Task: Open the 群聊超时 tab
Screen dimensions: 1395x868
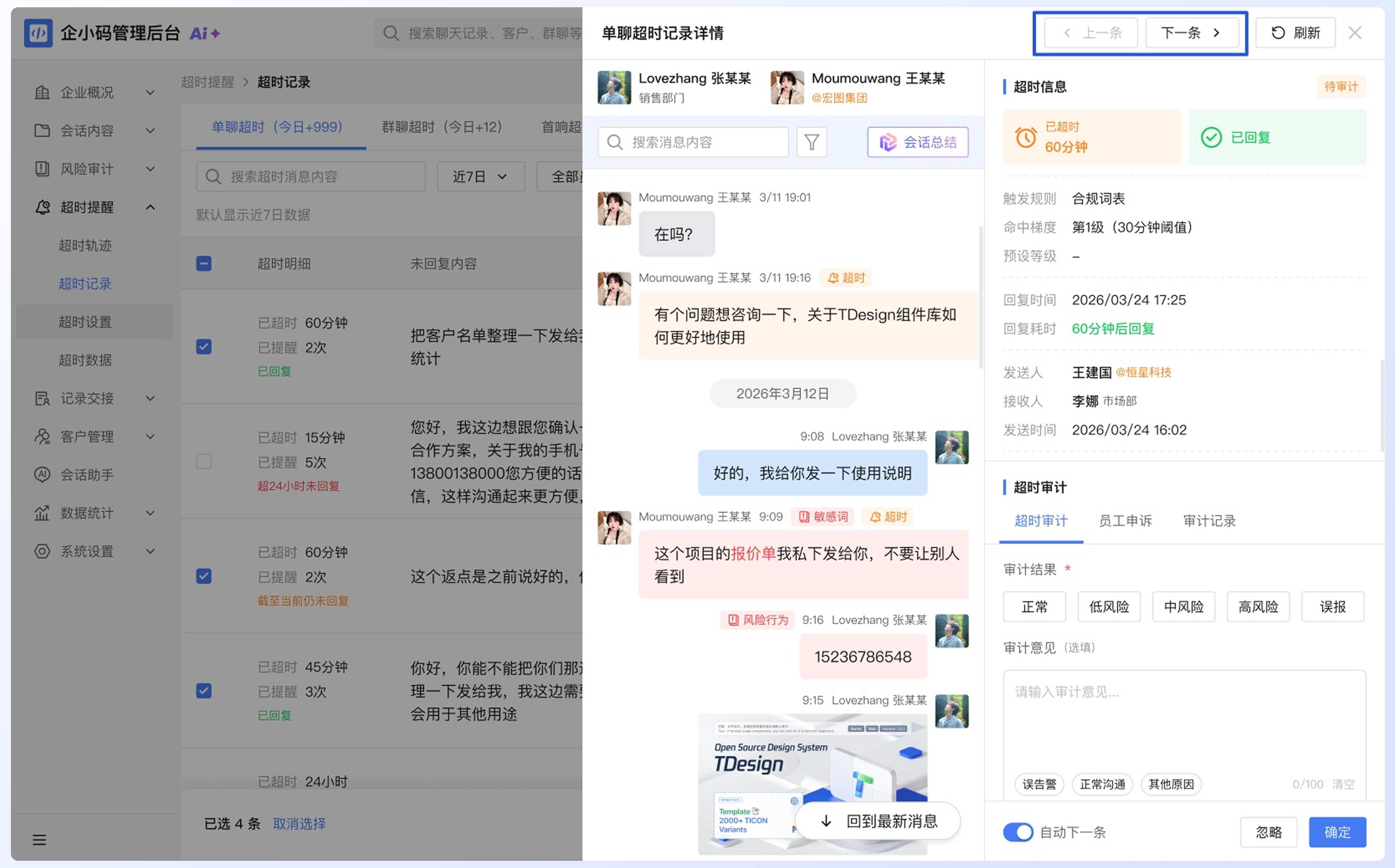Action: click(x=442, y=127)
